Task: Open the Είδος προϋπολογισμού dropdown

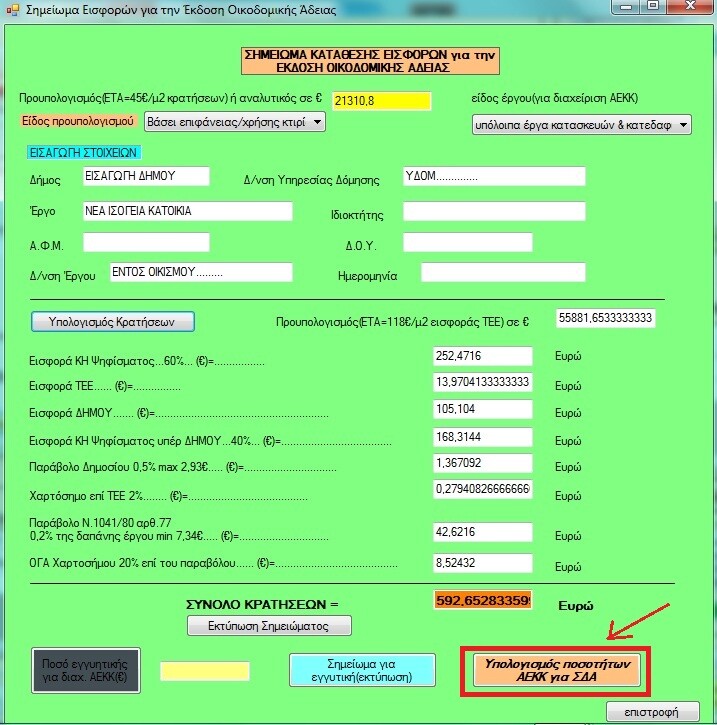Action: (235, 122)
